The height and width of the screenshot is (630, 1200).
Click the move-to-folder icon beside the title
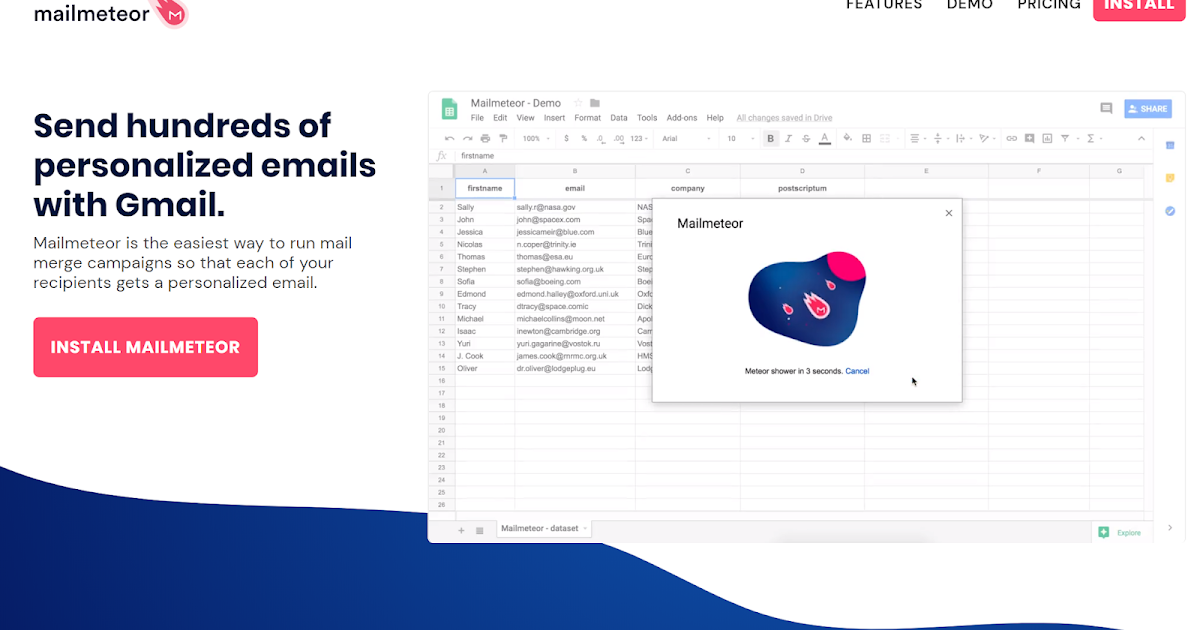click(595, 103)
